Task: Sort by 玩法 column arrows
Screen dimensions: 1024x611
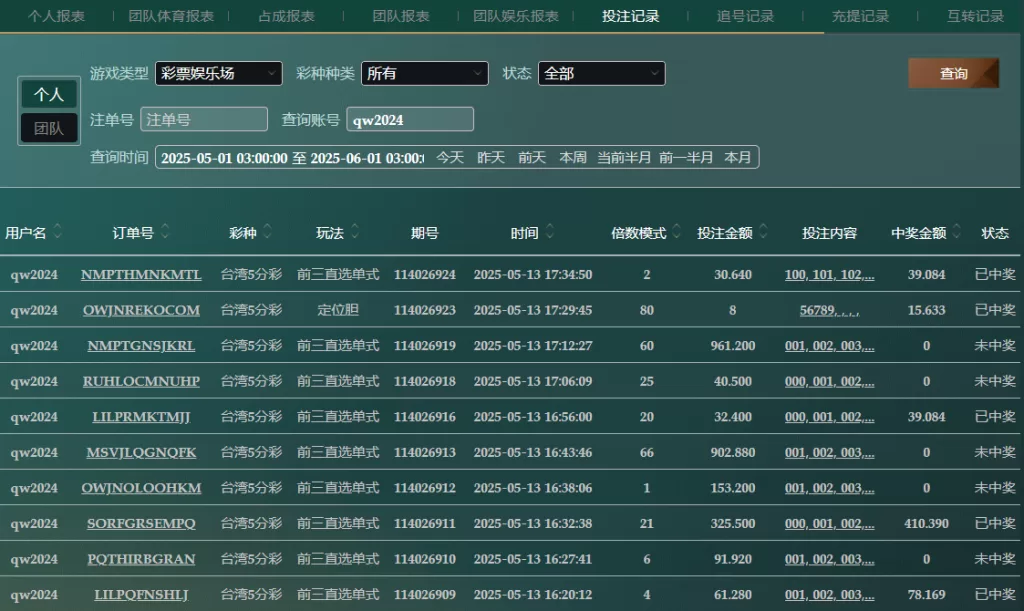Action: point(355,231)
